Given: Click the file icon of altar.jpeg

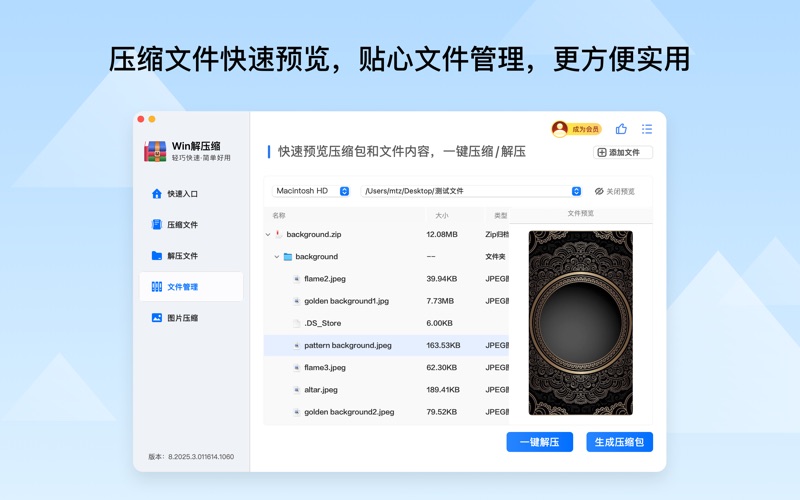Looking at the screenshot, I should coord(296,390).
